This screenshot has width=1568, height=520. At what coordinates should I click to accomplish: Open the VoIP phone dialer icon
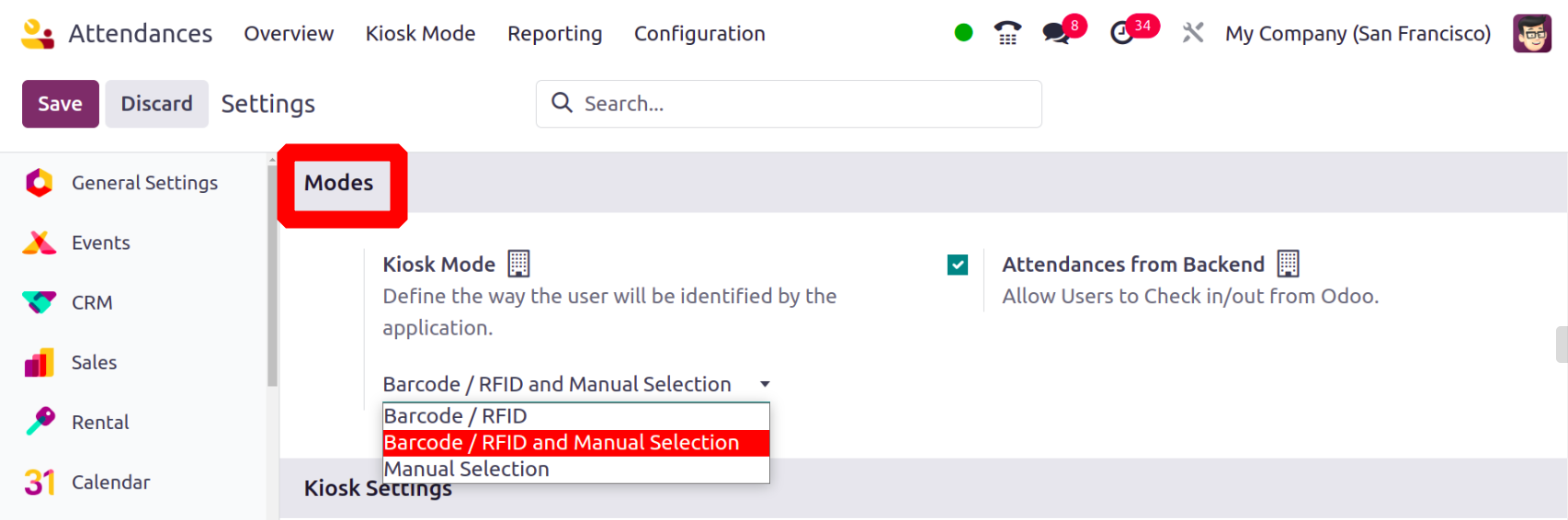pos(1007,33)
